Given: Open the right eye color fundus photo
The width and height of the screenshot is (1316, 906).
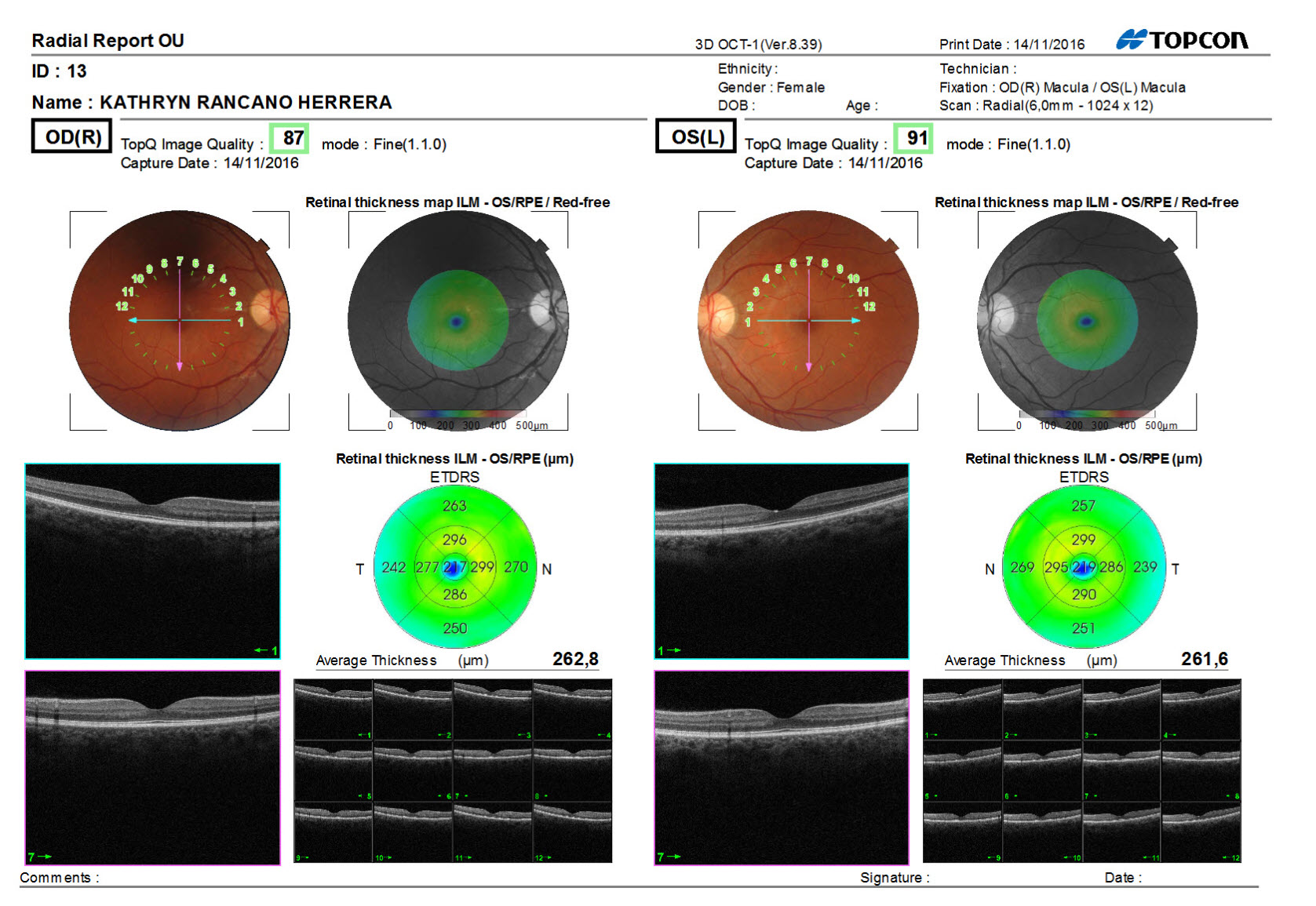Looking at the screenshot, I should tap(179, 320).
